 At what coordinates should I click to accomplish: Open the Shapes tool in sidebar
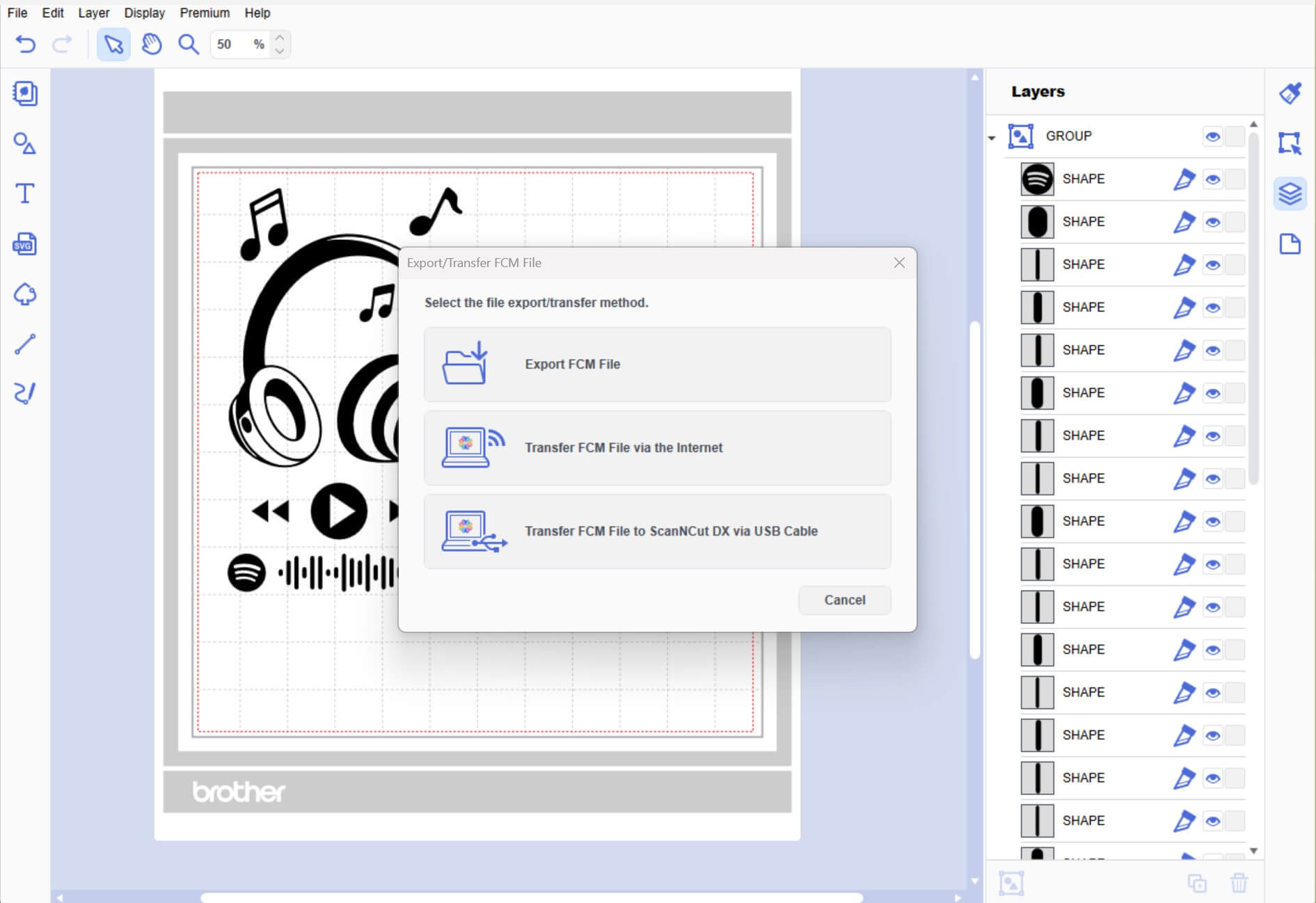click(25, 144)
